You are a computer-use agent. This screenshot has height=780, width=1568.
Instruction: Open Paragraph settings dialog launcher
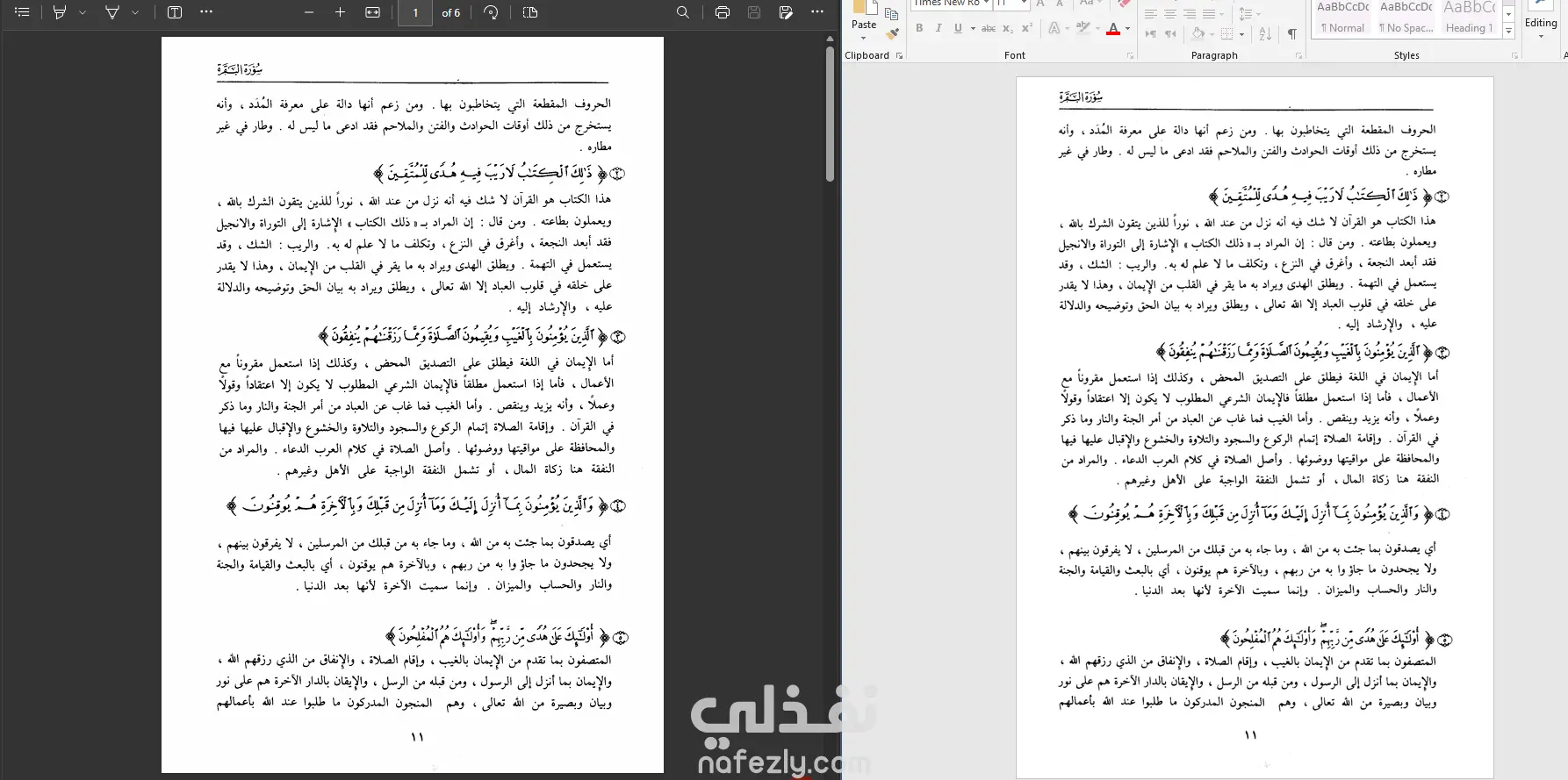coord(1298,55)
